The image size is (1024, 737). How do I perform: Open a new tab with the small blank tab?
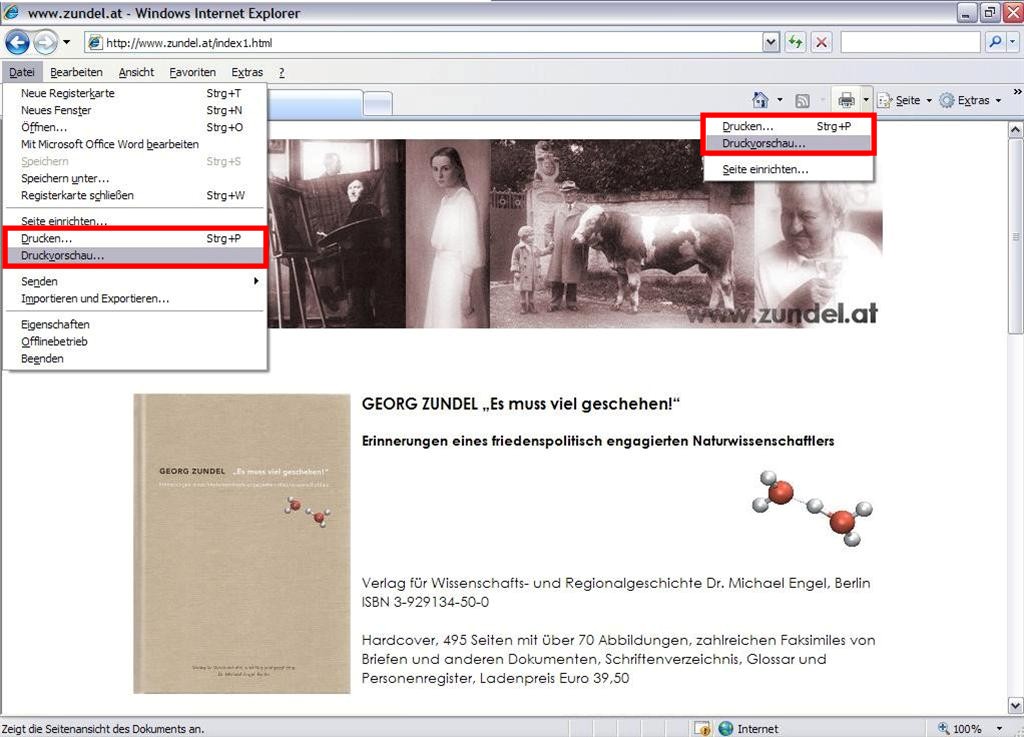[x=377, y=103]
